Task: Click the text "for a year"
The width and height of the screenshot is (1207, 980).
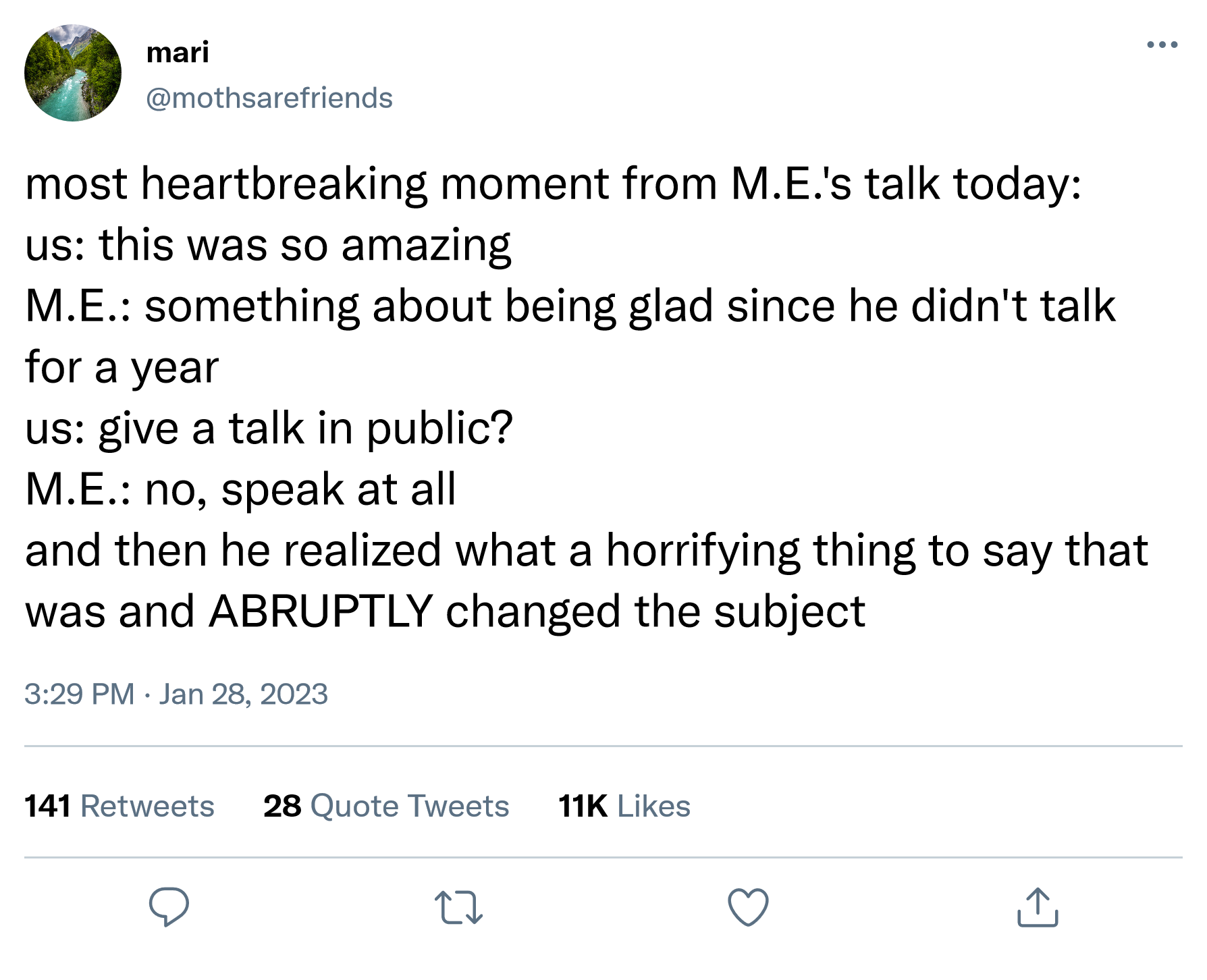Action: [x=122, y=367]
